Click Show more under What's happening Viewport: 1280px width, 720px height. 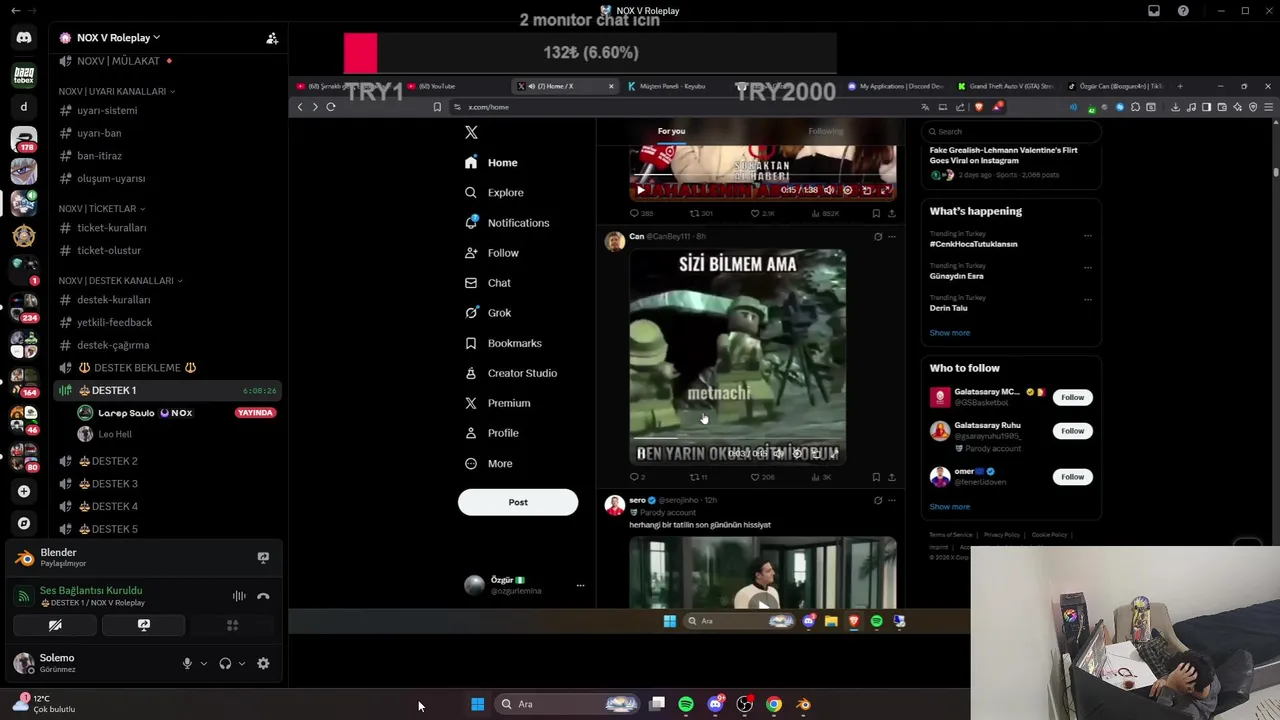pyautogui.click(x=949, y=333)
